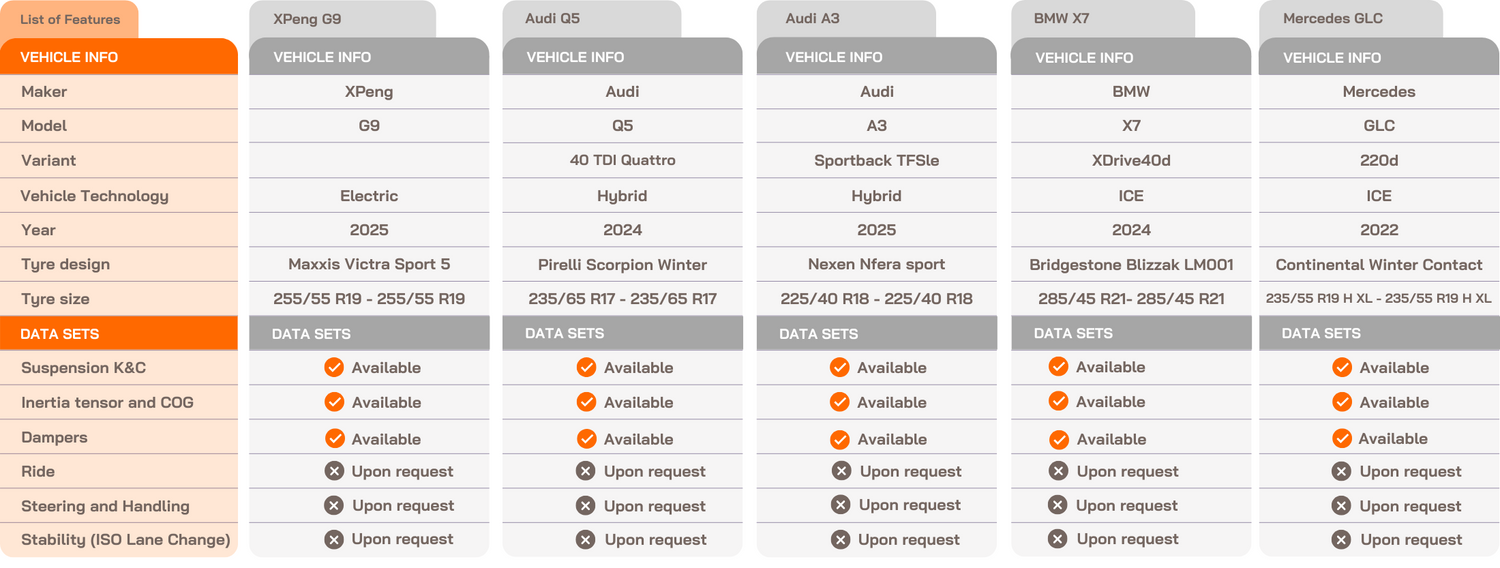Click the Audi A3 DATA SETS header
This screenshot has height=568, width=1500.
876,334
